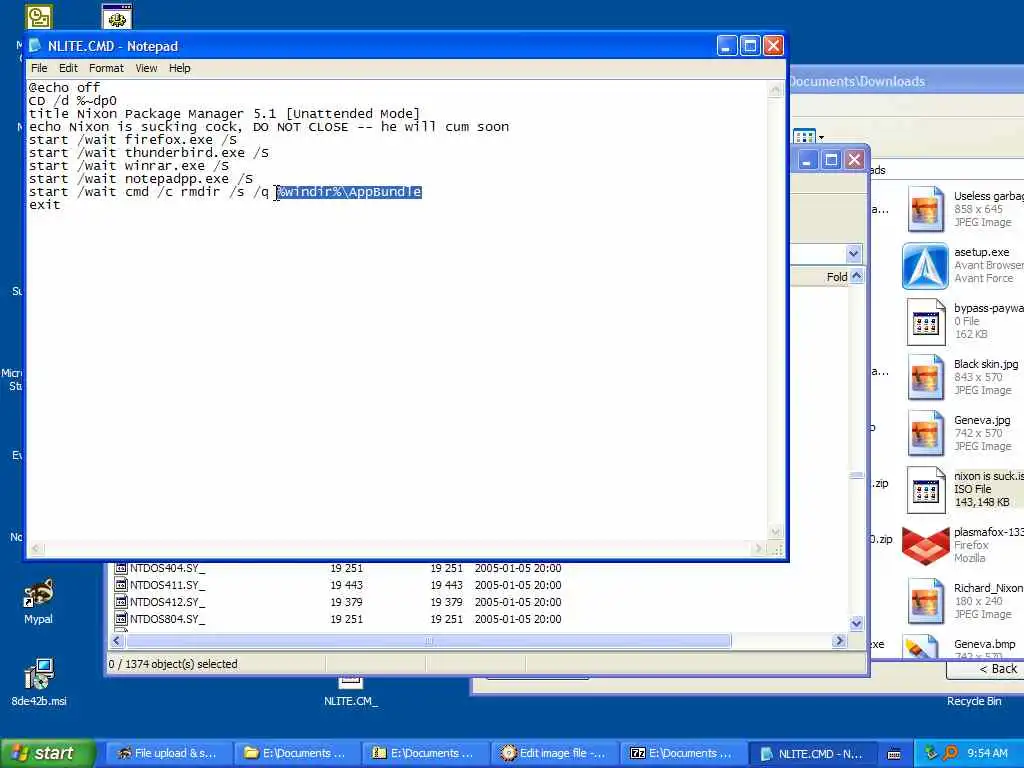
Task: Select Useless garbage JPEG image thumbnail
Action: pos(925,209)
